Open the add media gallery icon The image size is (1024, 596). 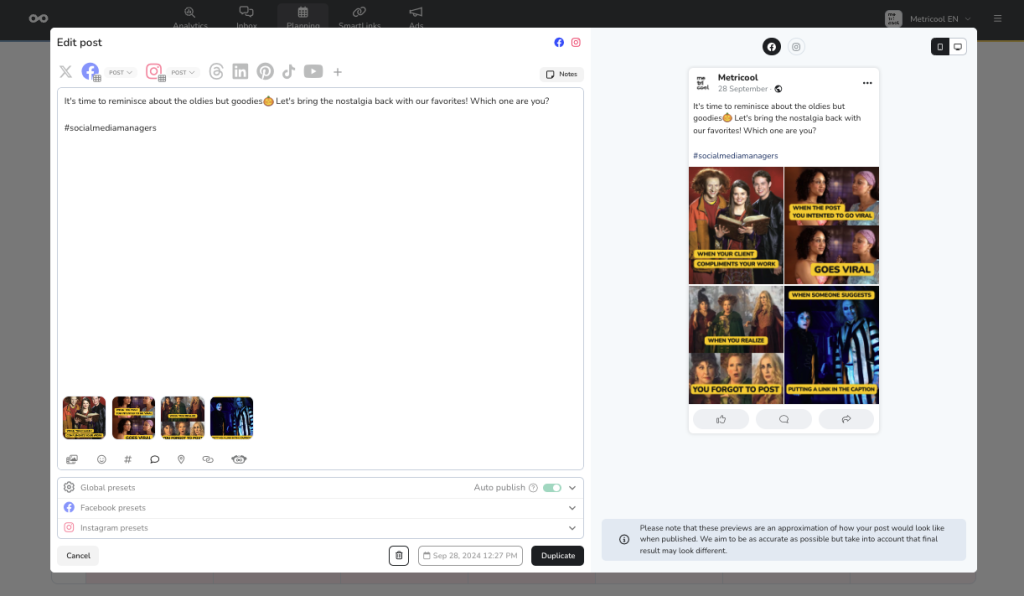coord(72,460)
